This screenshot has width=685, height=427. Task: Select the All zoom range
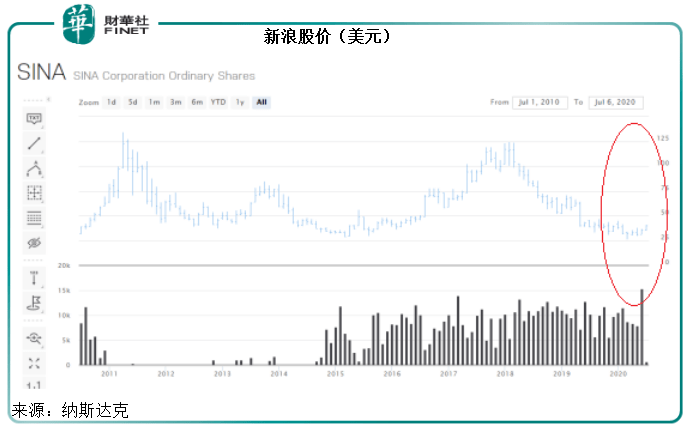pyautogui.click(x=261, y=102)
